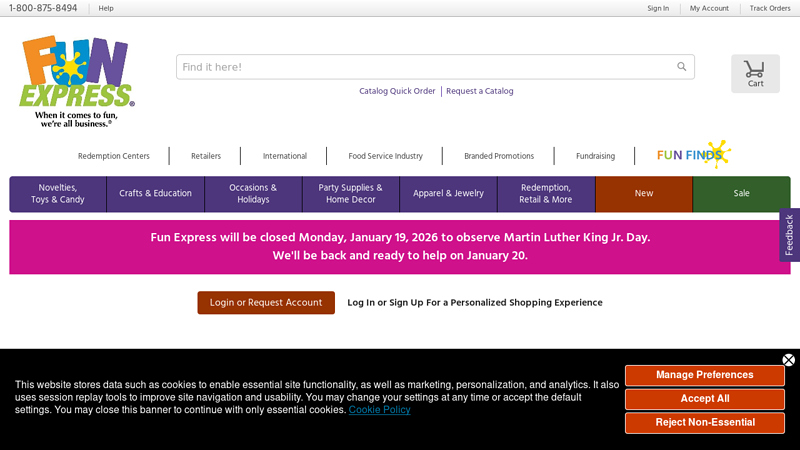Expand Crafts & Education menu

[x=155, y=194]
